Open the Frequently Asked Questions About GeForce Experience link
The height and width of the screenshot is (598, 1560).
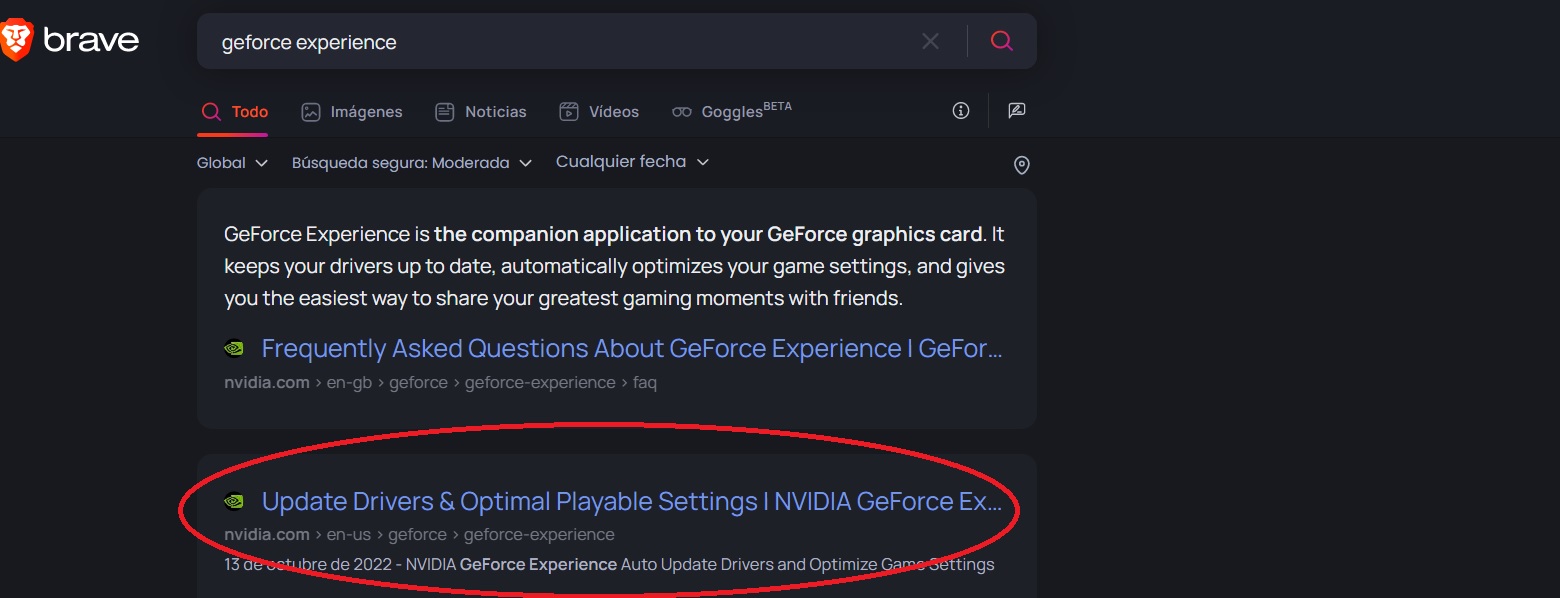coord(631,348)
